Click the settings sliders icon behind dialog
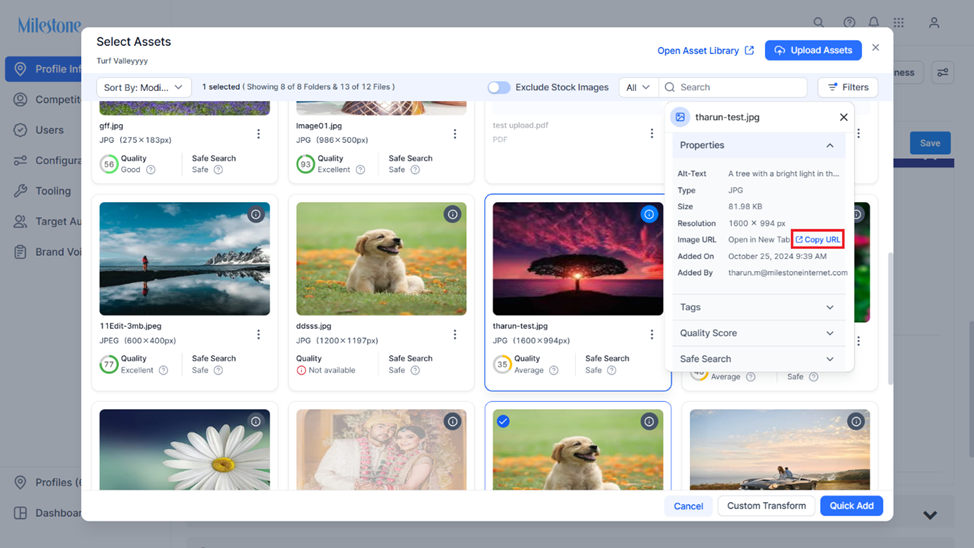Screen dimensions: 974x548 942,72
